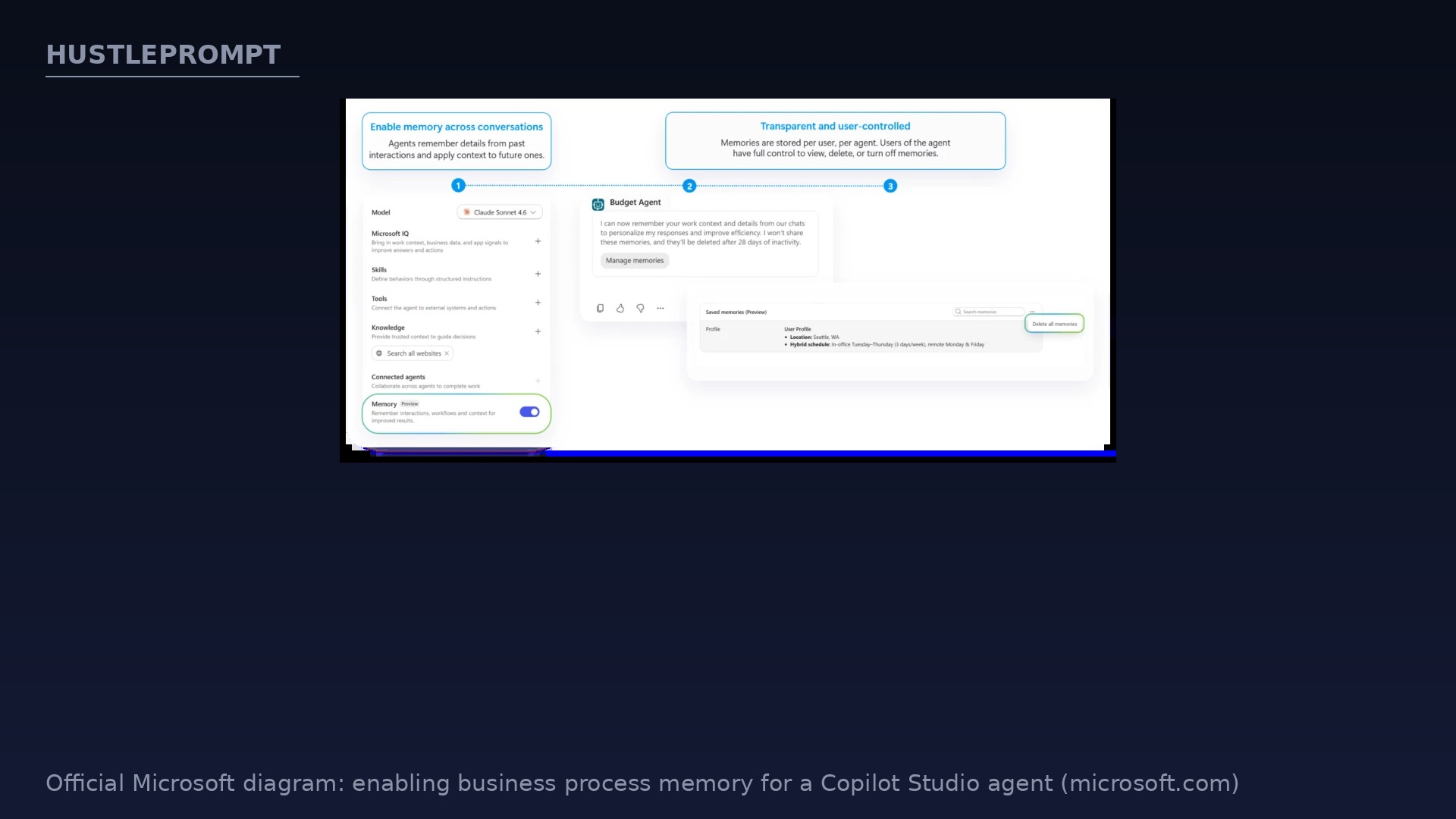The height and width of the screenshot is (819, 1456).
Task: Click the Microsoft IQ heading
Action: pyautogui.click(x=390, y=234)
